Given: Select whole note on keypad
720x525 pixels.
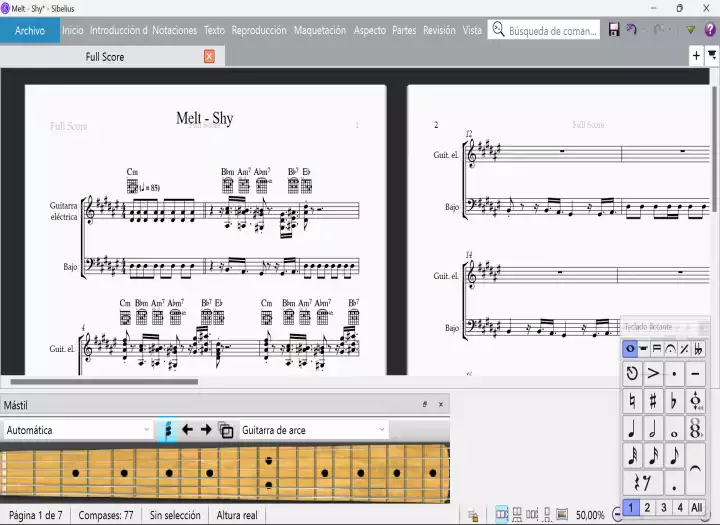Looking at the screenshot, I should [674, 428].
